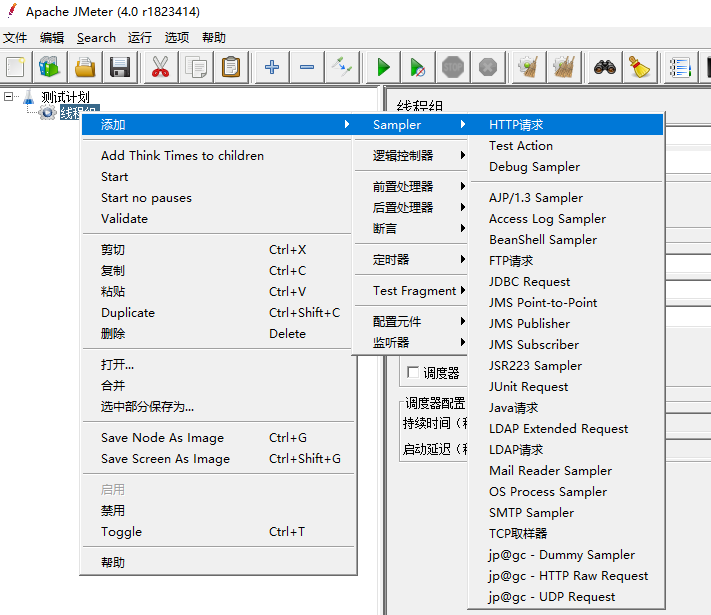The width and height of the screenshot is (711, 615).
Task: Collapse the 测试计划 tree node
Action: click(x=8, y=96)
